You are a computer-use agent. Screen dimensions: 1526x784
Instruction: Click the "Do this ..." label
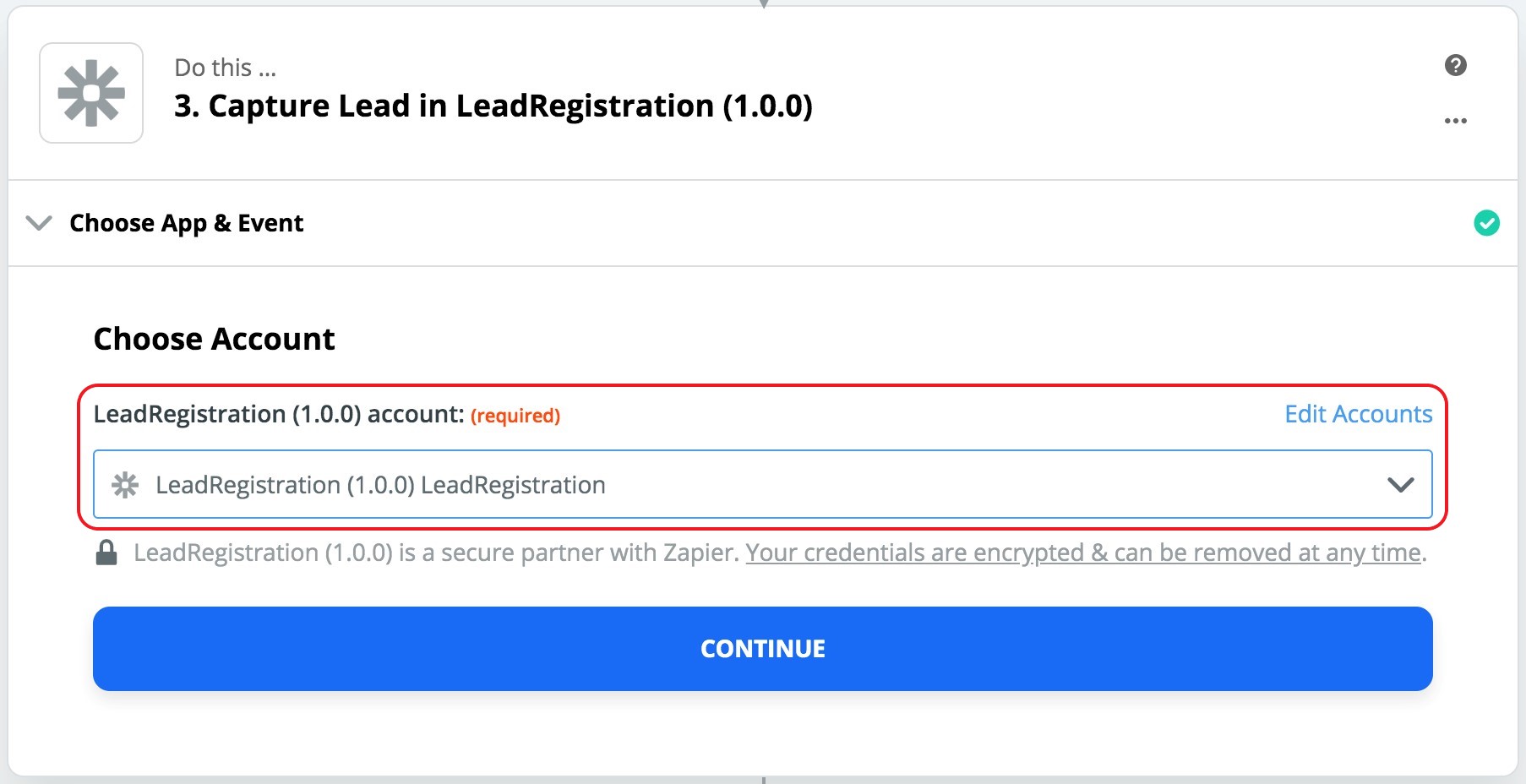(x=225, y=68)
